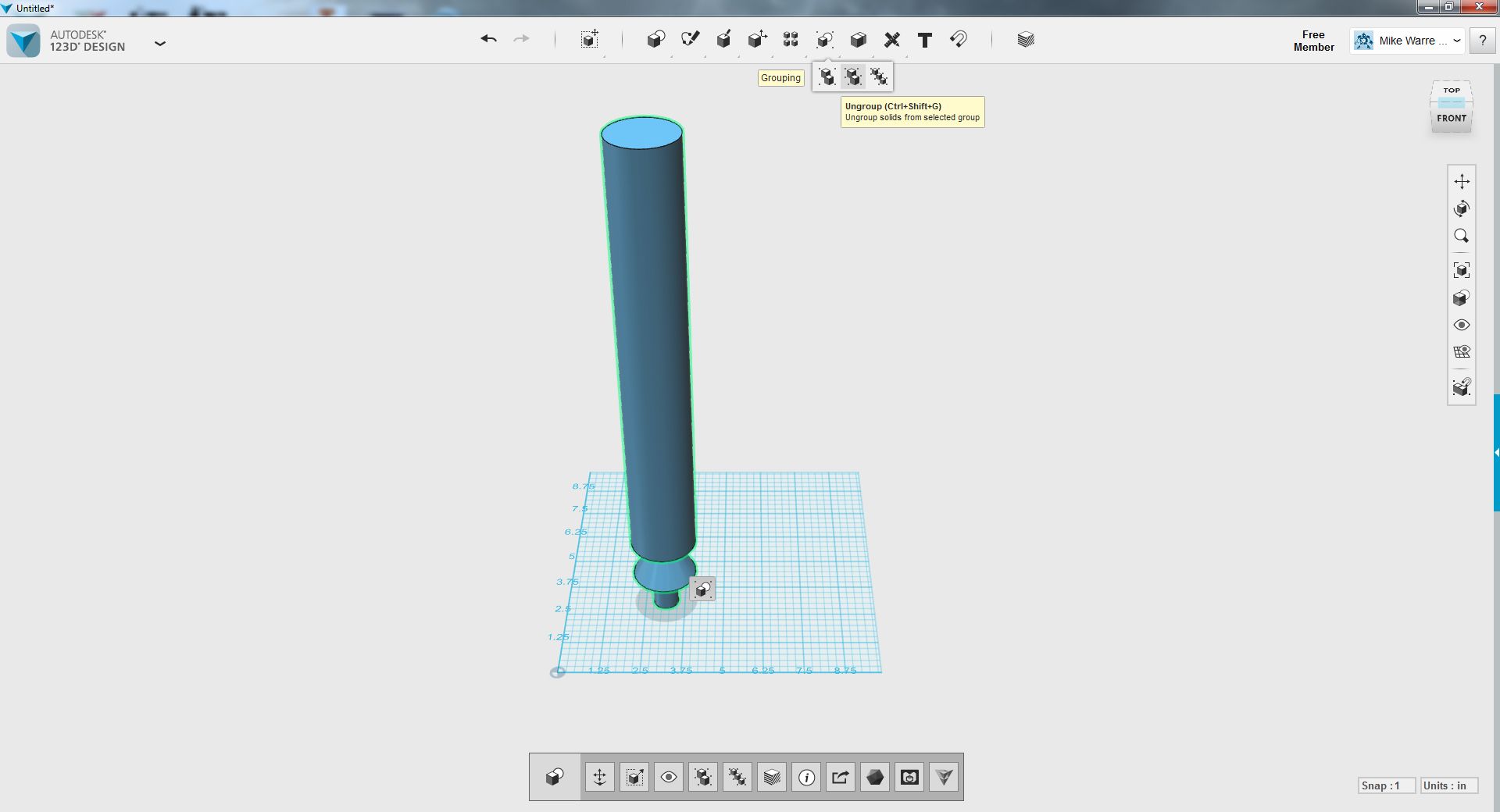Image resolution: width=1500 pixels, height=812 pixels.
Task: Click the FRONT face of the view cube
Action: (x=1452, y=119)
